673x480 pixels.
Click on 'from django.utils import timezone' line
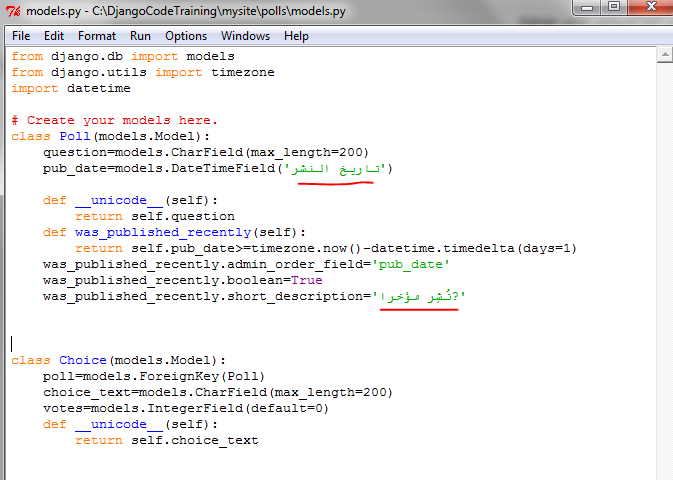point(142,72)
